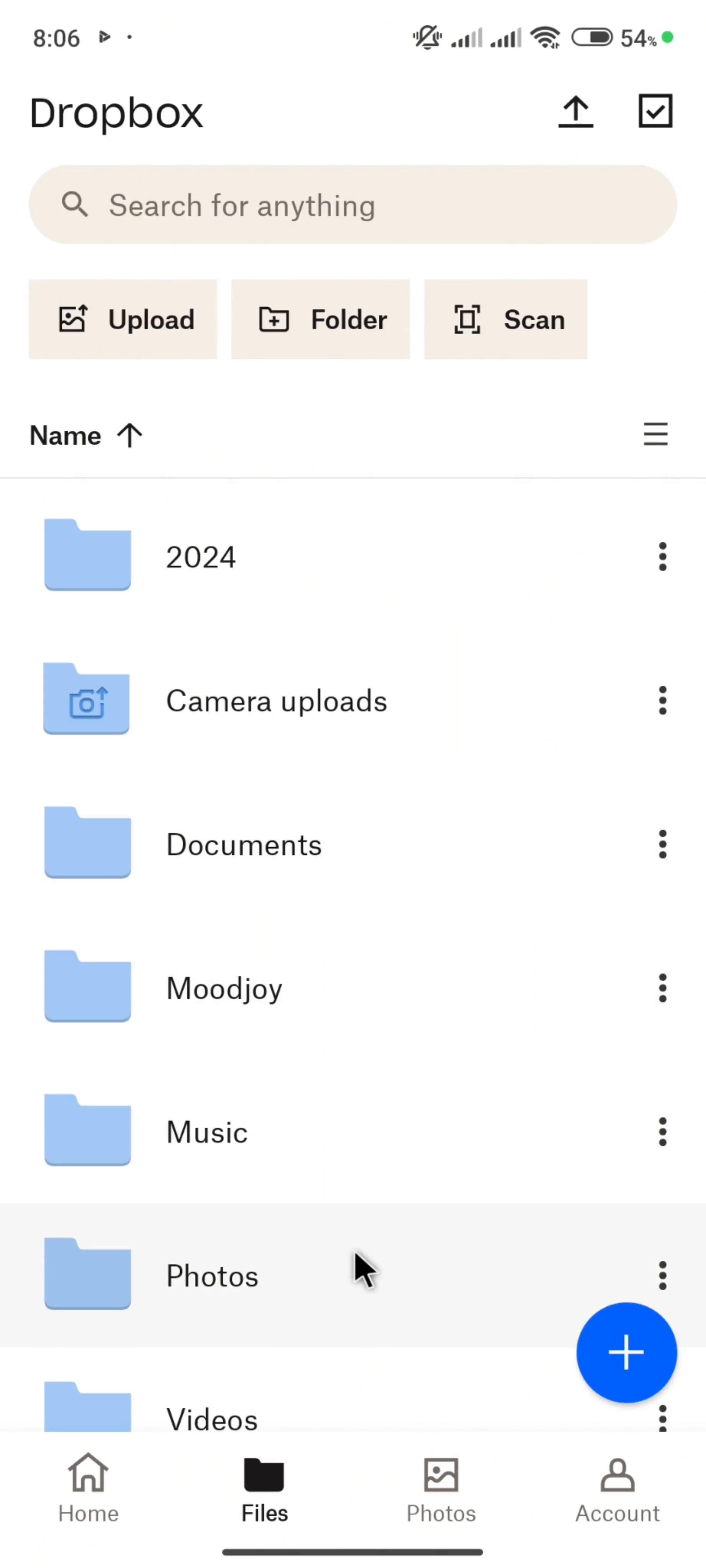Open the Documents folder
This screenshot has height=1568, width=706.
pyautogui.click(x=244, y=844)
